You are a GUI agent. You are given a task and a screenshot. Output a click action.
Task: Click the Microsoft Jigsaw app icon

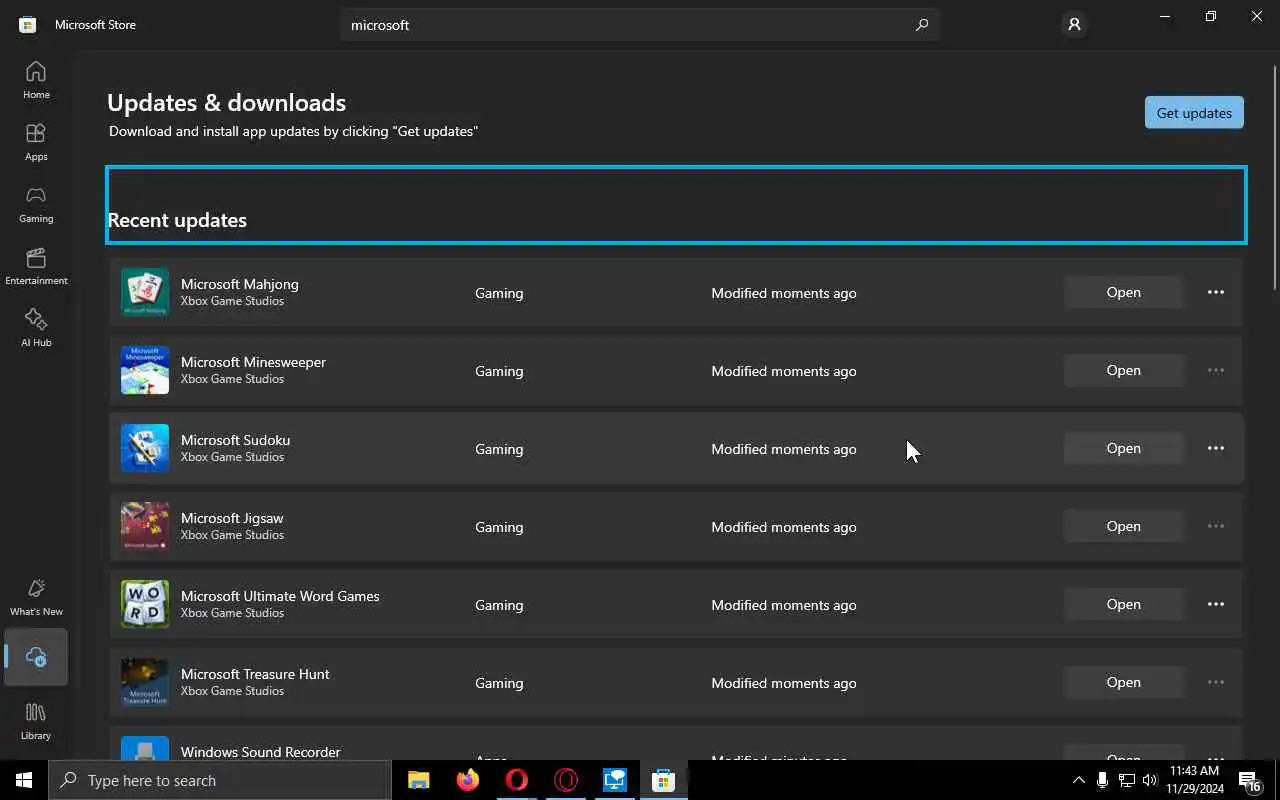coord(145,526)
